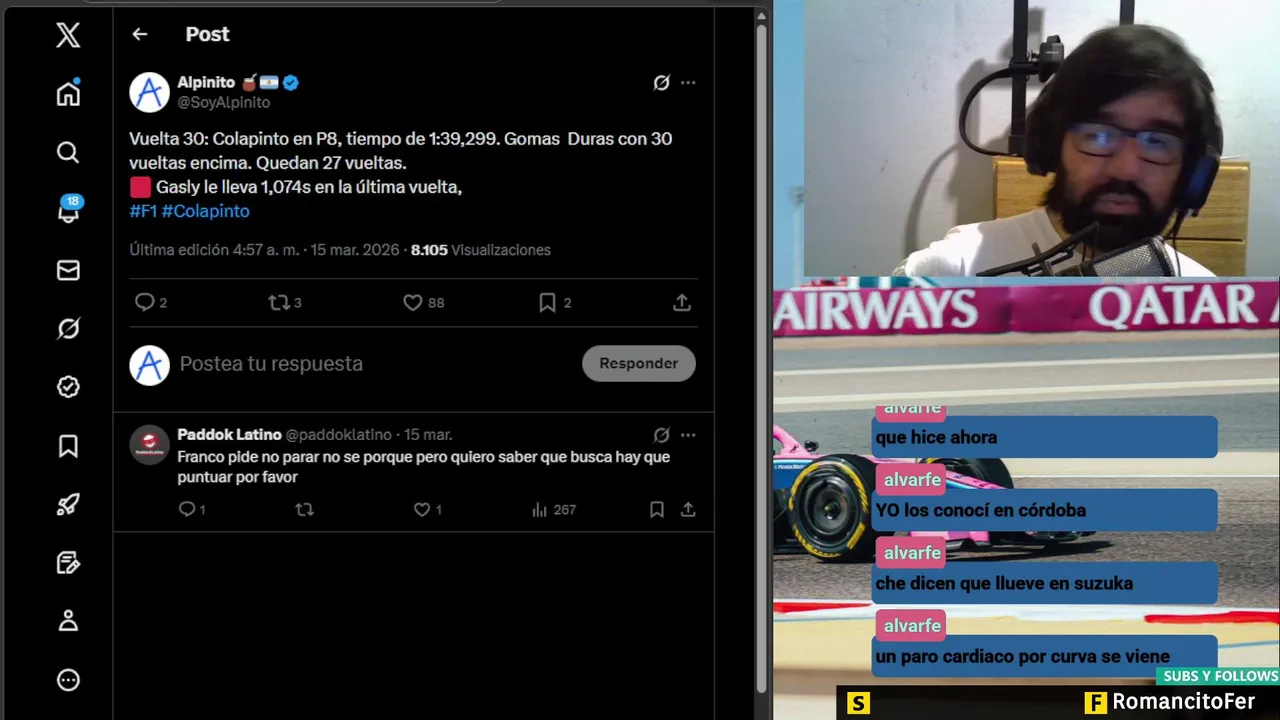1280x720 pixels.
Task: Open 8.105 Visualizaciones stats
Action: pyautogui.click(x=480, y=250)
